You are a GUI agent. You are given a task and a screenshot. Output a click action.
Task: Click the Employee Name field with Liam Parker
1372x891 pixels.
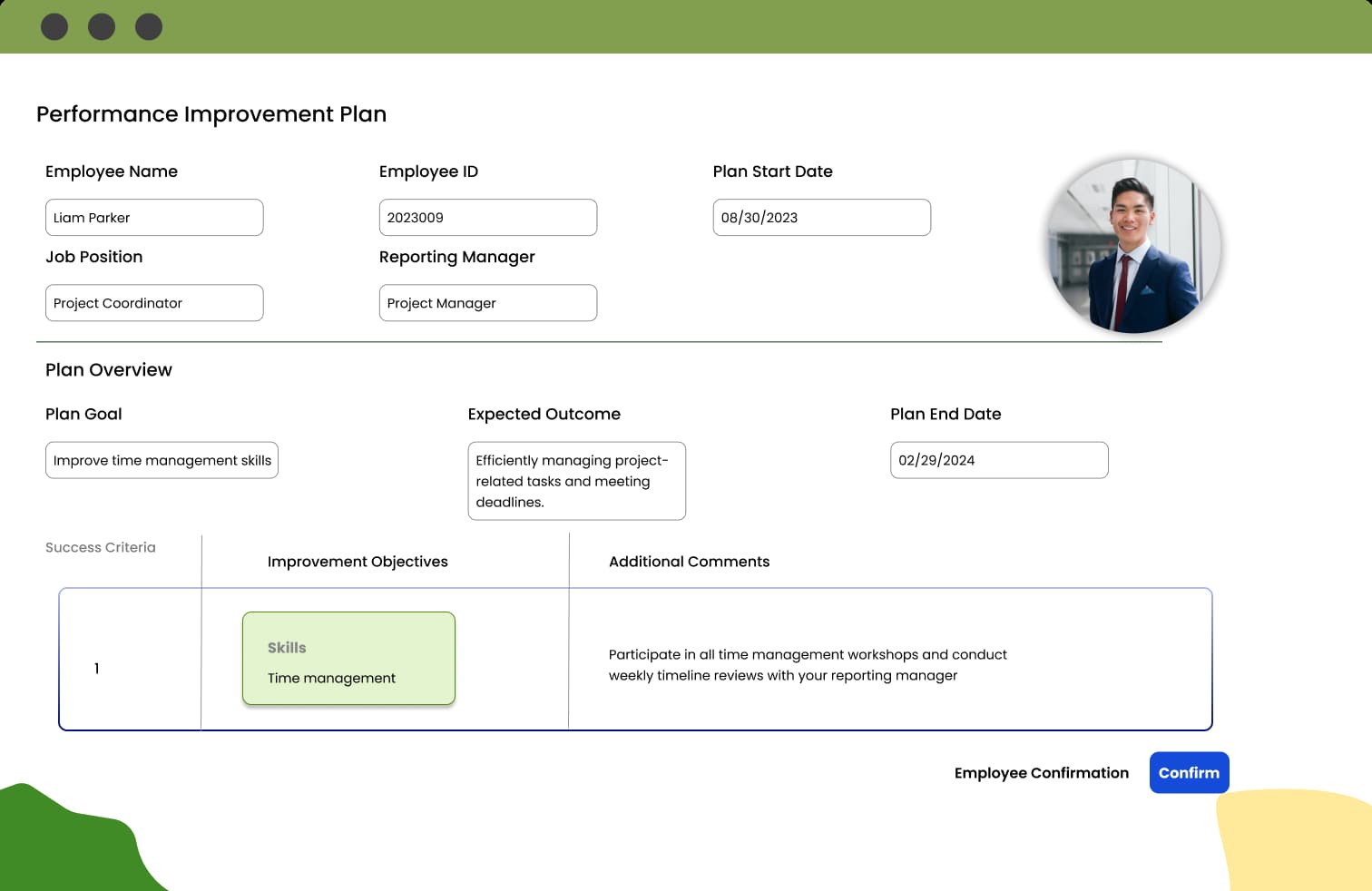click(154, 218)
